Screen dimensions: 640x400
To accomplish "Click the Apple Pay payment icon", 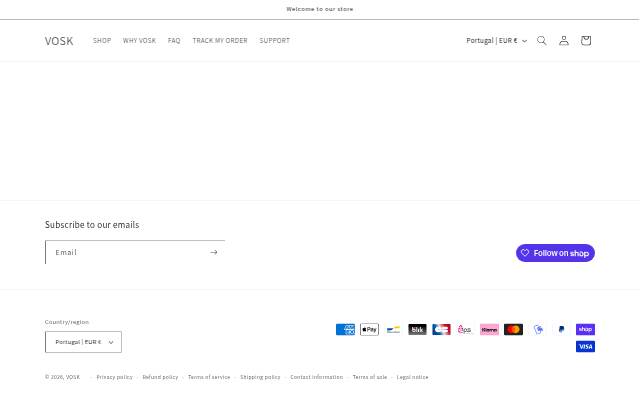I will pyautogui.click(x=369, y=329).
